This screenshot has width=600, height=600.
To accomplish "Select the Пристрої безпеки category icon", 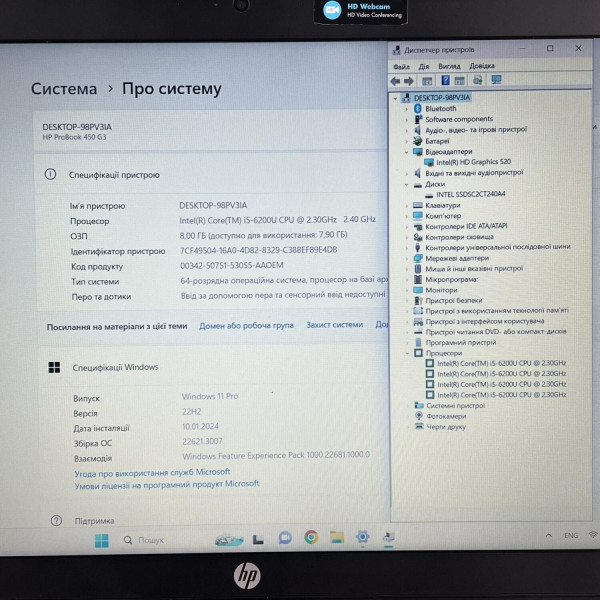I will [x=418, y=300].
